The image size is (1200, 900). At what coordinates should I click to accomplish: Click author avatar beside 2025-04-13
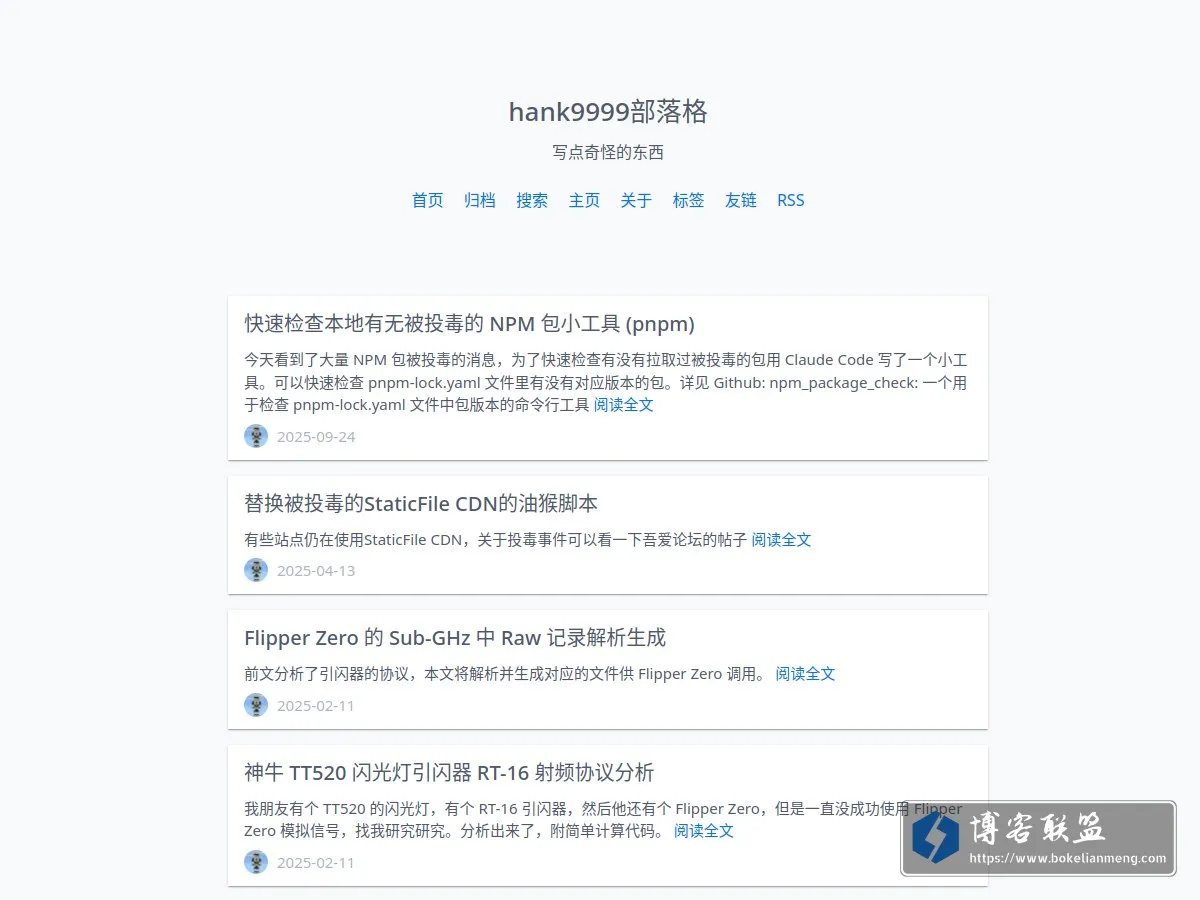coord(256,570)
